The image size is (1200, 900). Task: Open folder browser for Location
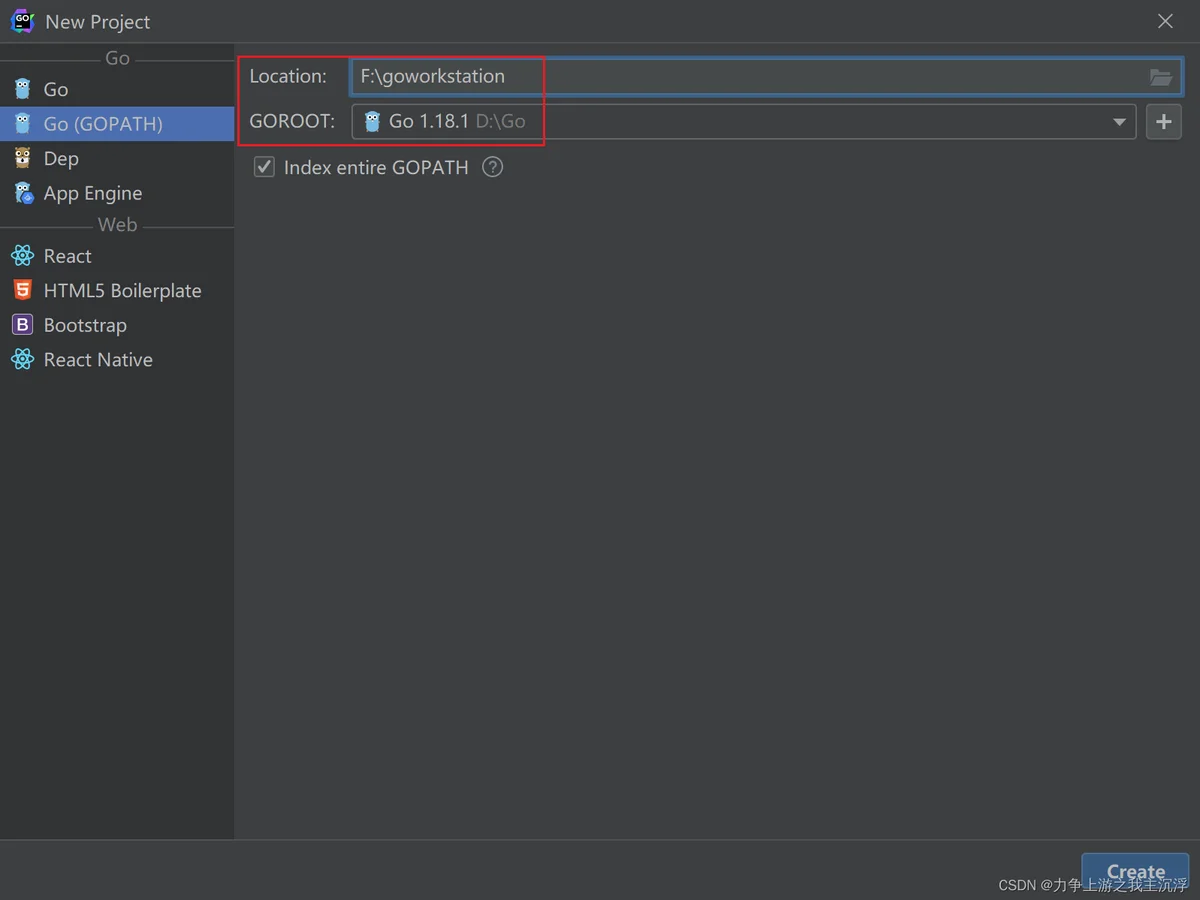1160,77
